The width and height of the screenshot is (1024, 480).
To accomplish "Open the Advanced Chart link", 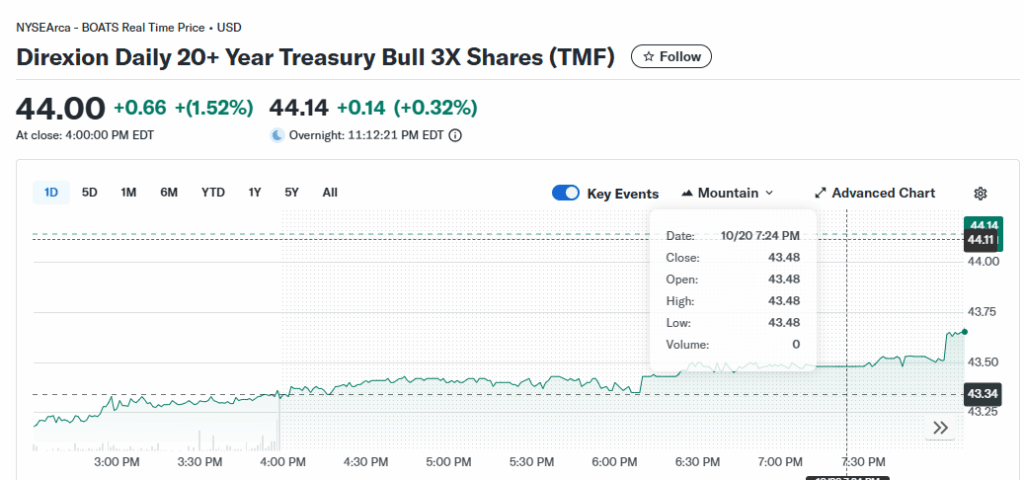I will coord(883,193).
